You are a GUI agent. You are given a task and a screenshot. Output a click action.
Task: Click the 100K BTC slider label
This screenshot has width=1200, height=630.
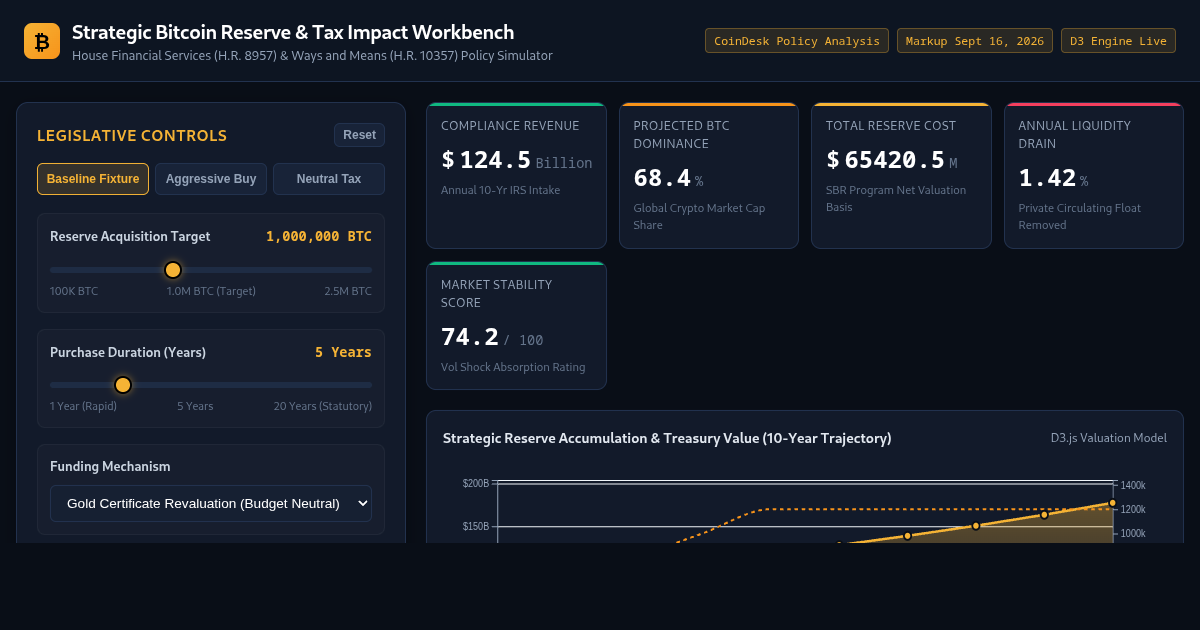(x=74, y=291)
